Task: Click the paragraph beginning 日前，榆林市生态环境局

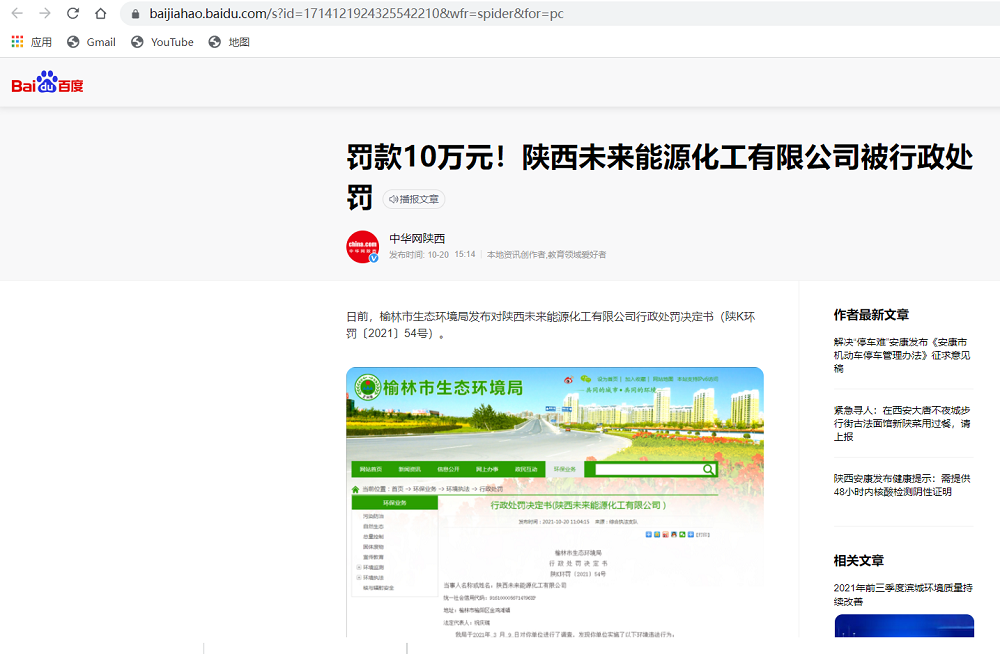Action: [x=550, y=325]
